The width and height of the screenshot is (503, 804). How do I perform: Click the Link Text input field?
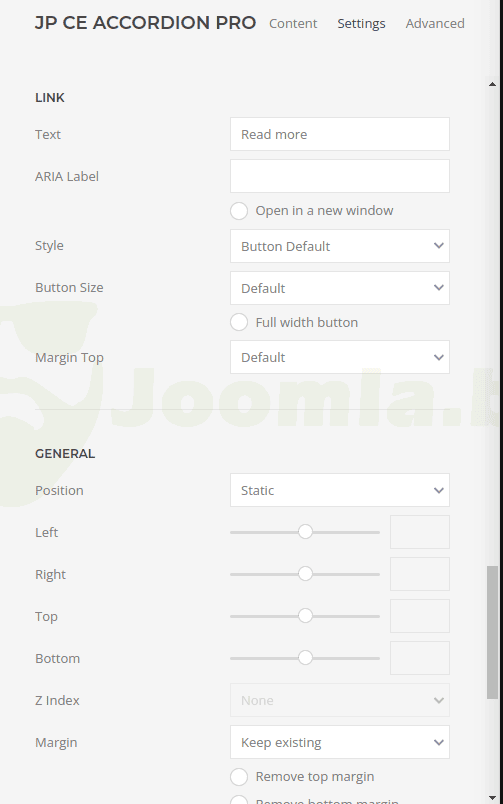pos(340,134)
